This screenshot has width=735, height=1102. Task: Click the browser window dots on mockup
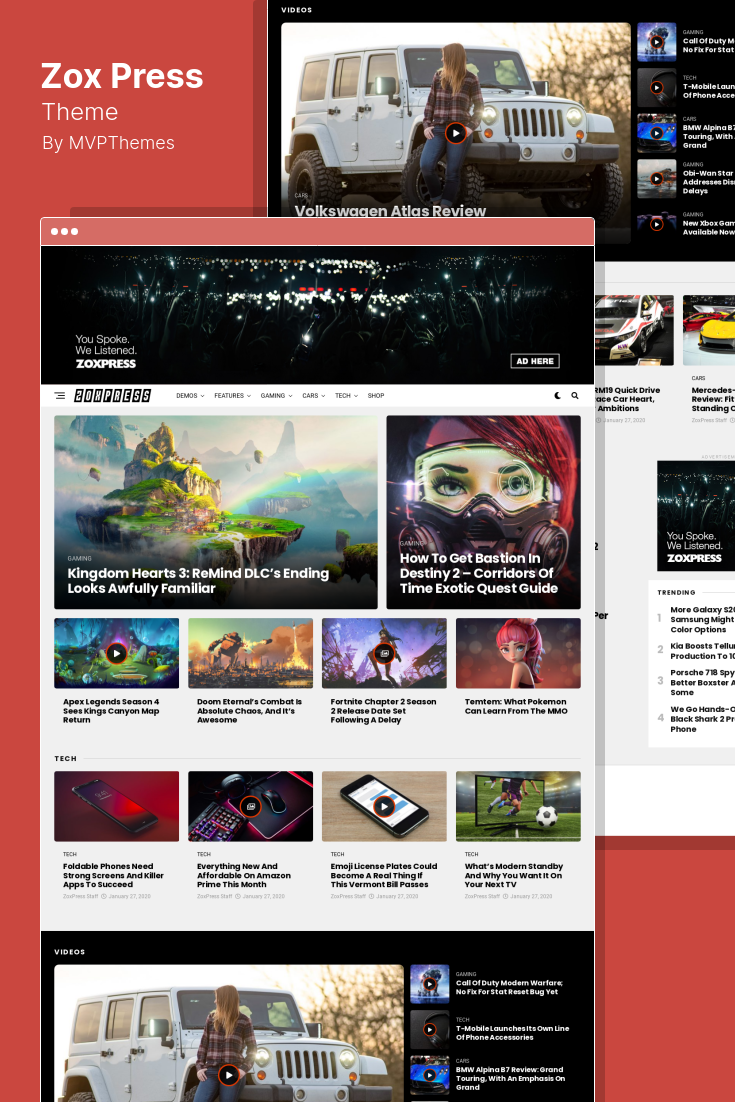(65, 231)
